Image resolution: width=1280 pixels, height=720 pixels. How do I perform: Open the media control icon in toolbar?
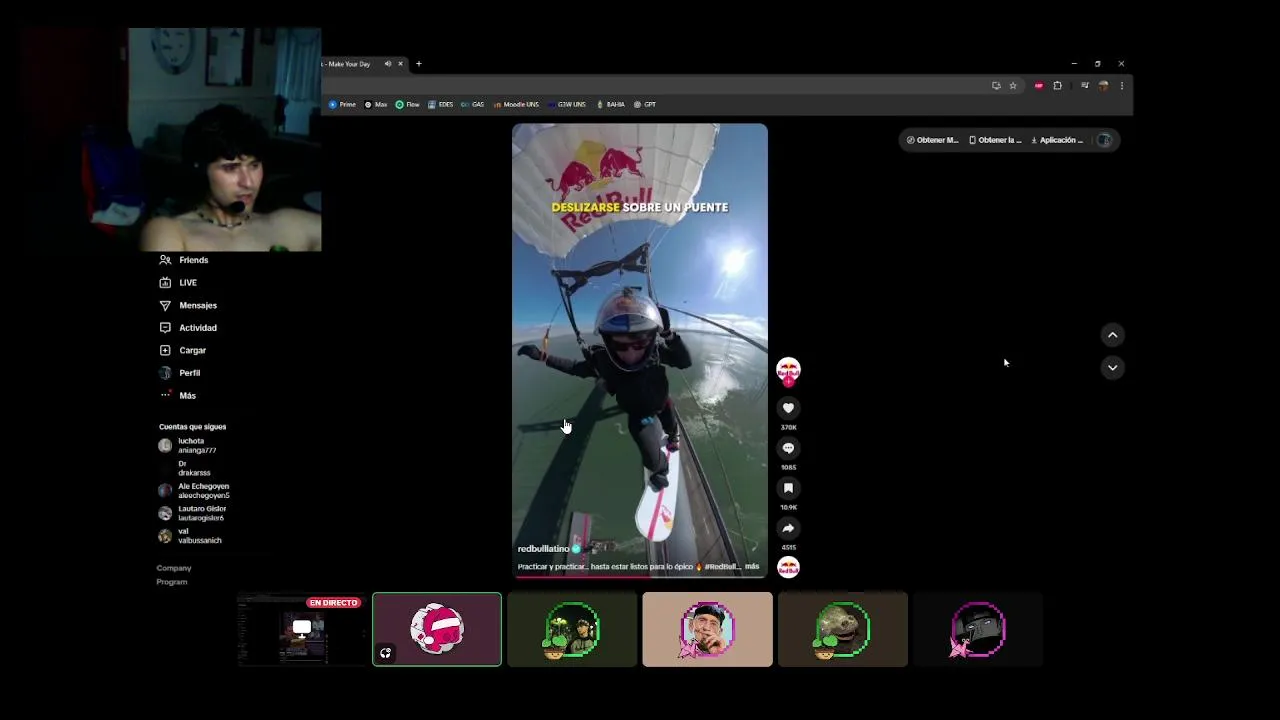(x=1085, y=86)
